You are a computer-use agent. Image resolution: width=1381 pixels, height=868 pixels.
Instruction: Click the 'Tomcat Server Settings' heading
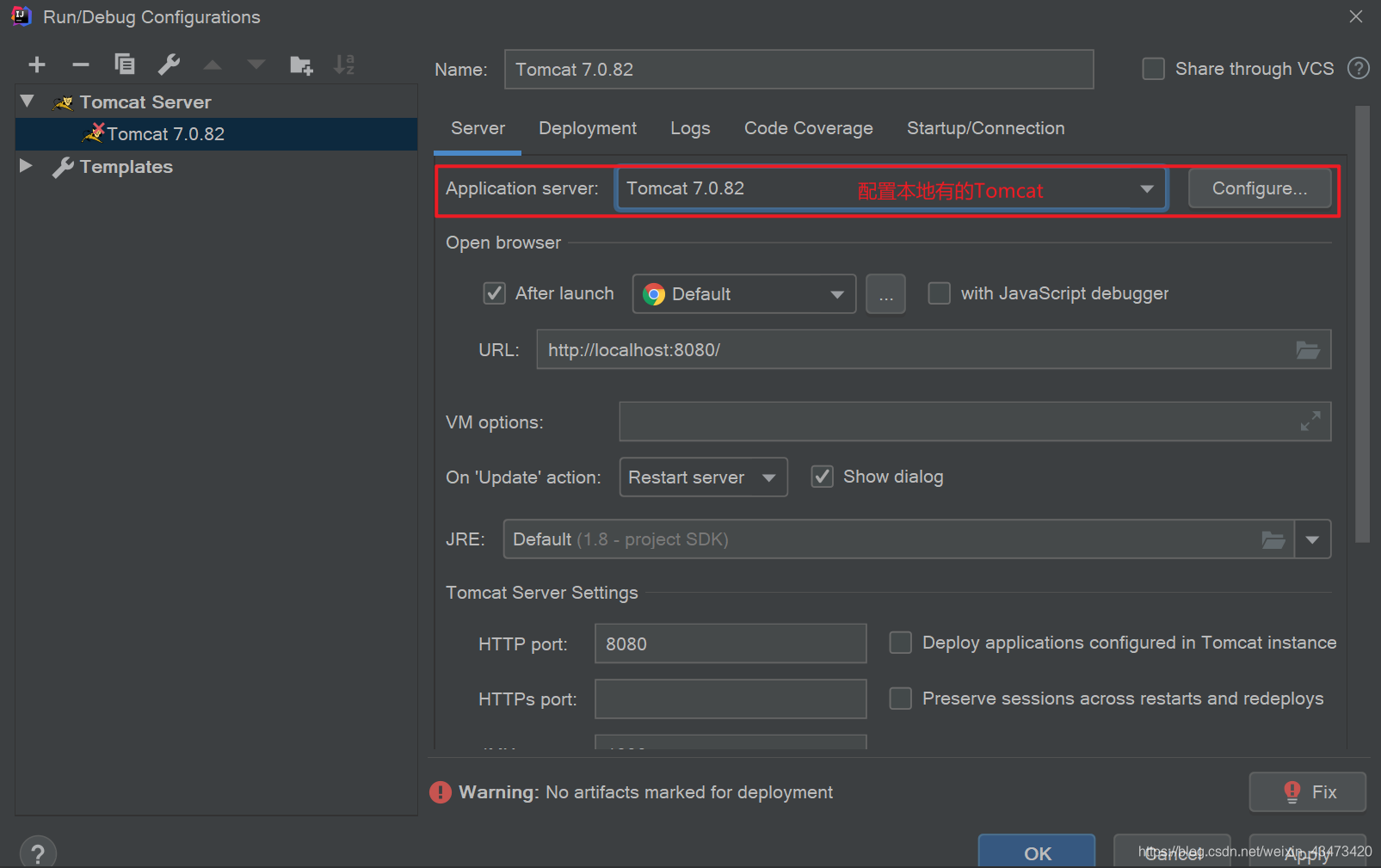[x=542, y=593]
